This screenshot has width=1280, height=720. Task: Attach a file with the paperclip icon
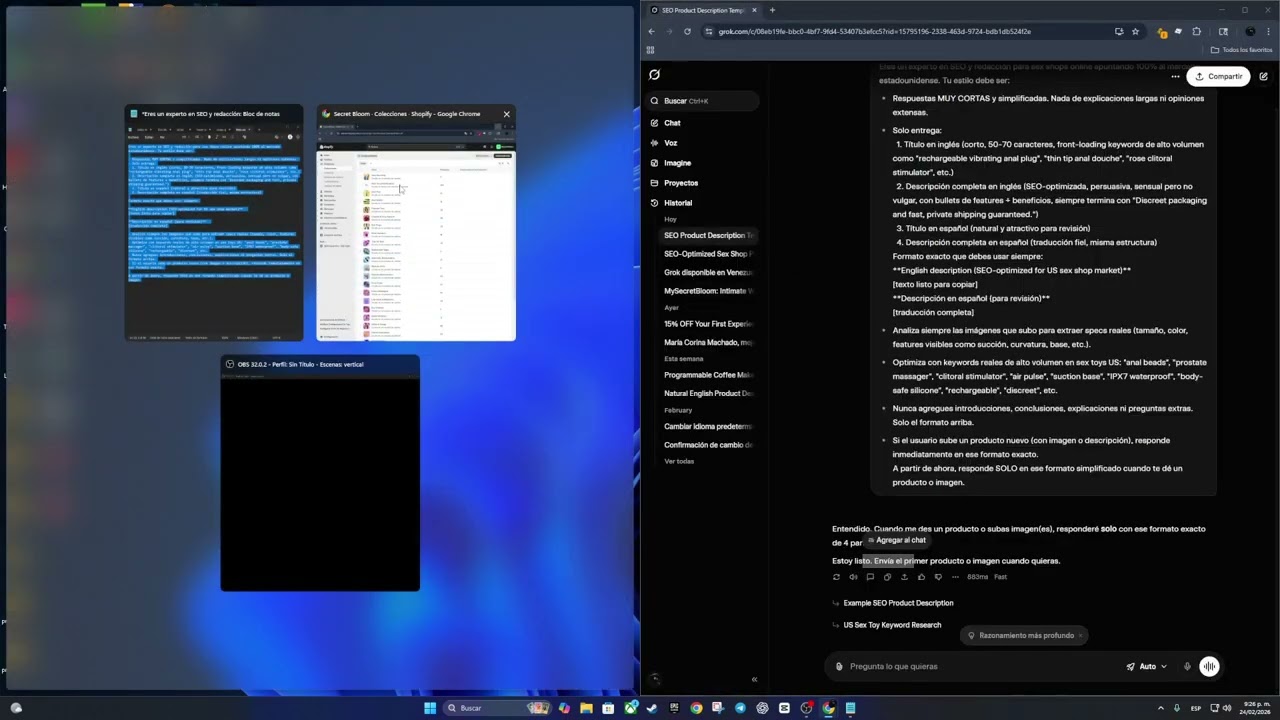coord(839,667)
